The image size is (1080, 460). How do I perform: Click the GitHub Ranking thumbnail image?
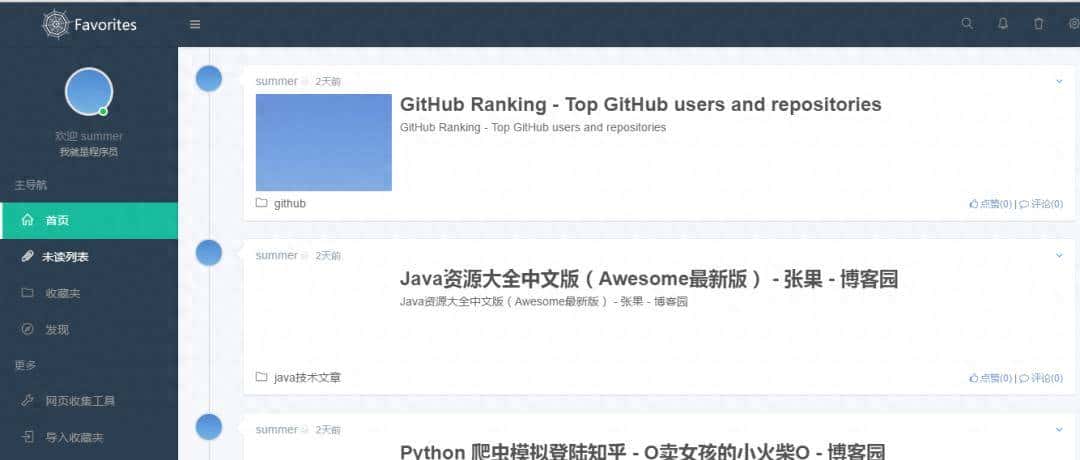pyautogui.click(x=324, y=143)
